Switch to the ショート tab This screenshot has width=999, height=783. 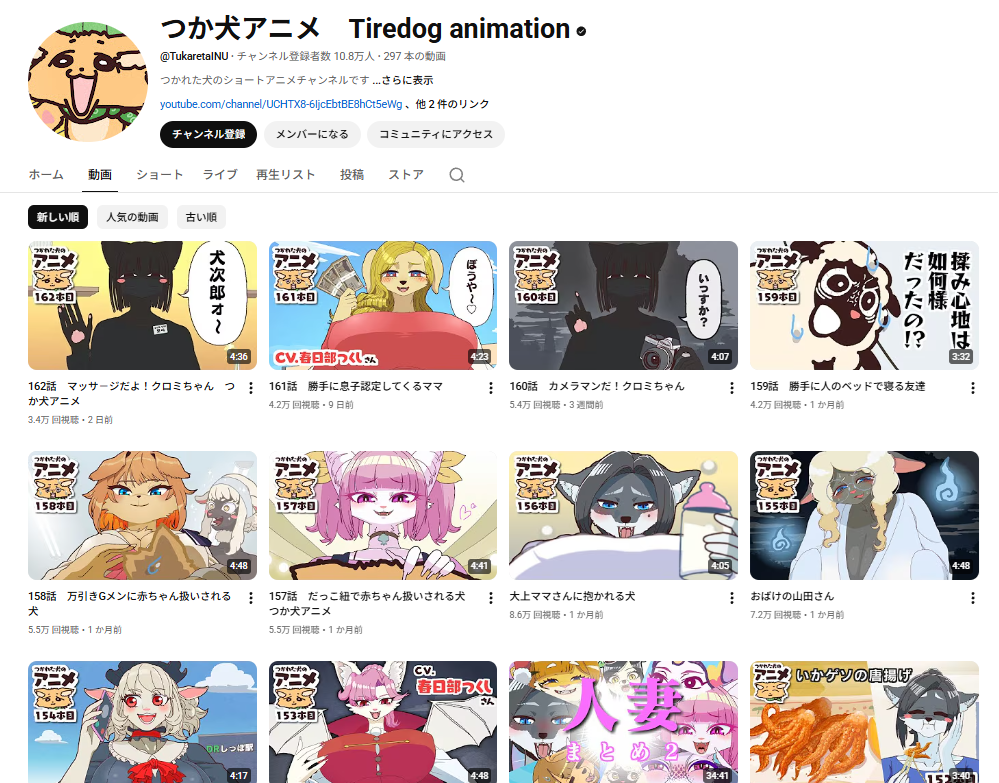point(159,175)
